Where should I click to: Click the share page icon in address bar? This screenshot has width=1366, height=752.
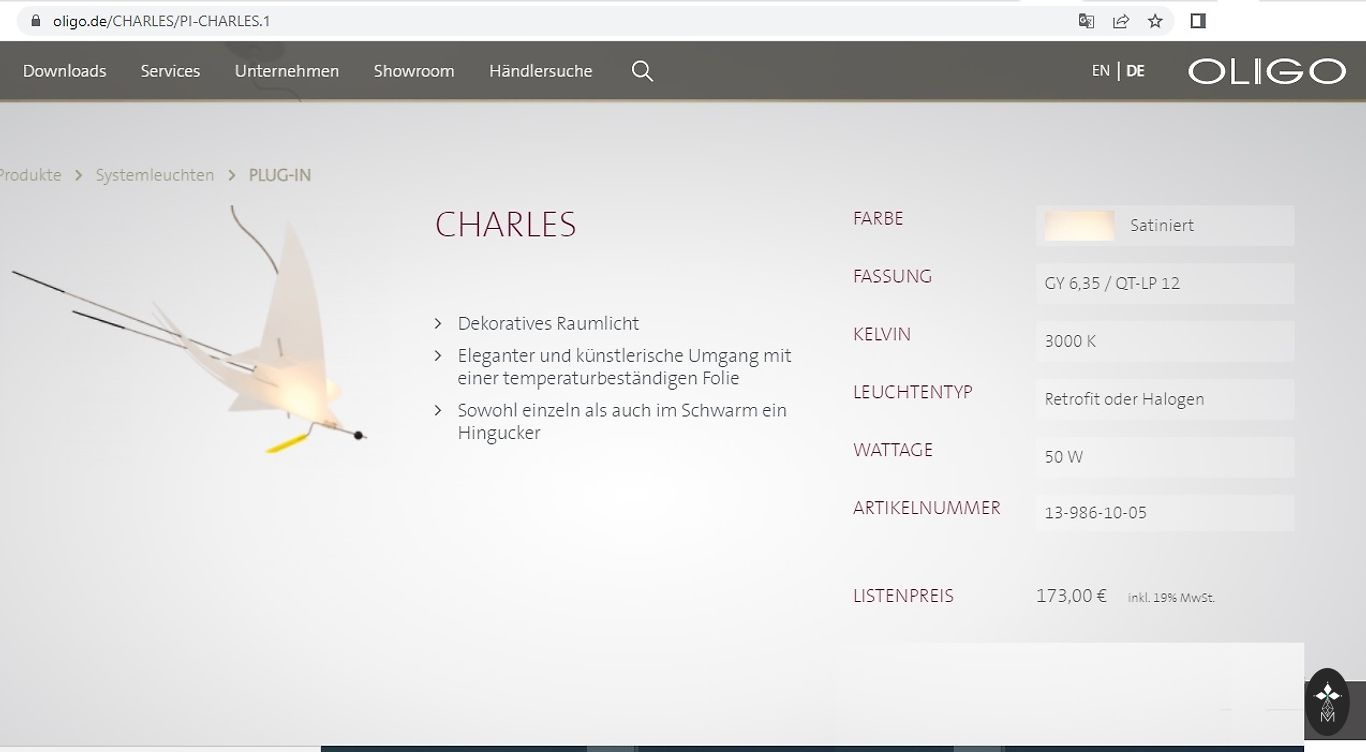pos(1121,21)
